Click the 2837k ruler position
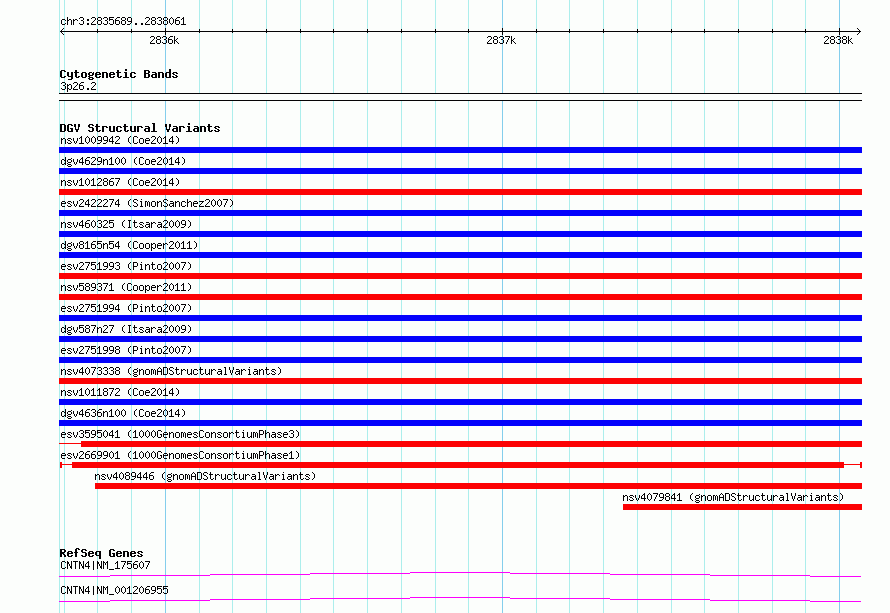Image resolution: width=890 pixels, height=613 pixels. click(501, 40)
